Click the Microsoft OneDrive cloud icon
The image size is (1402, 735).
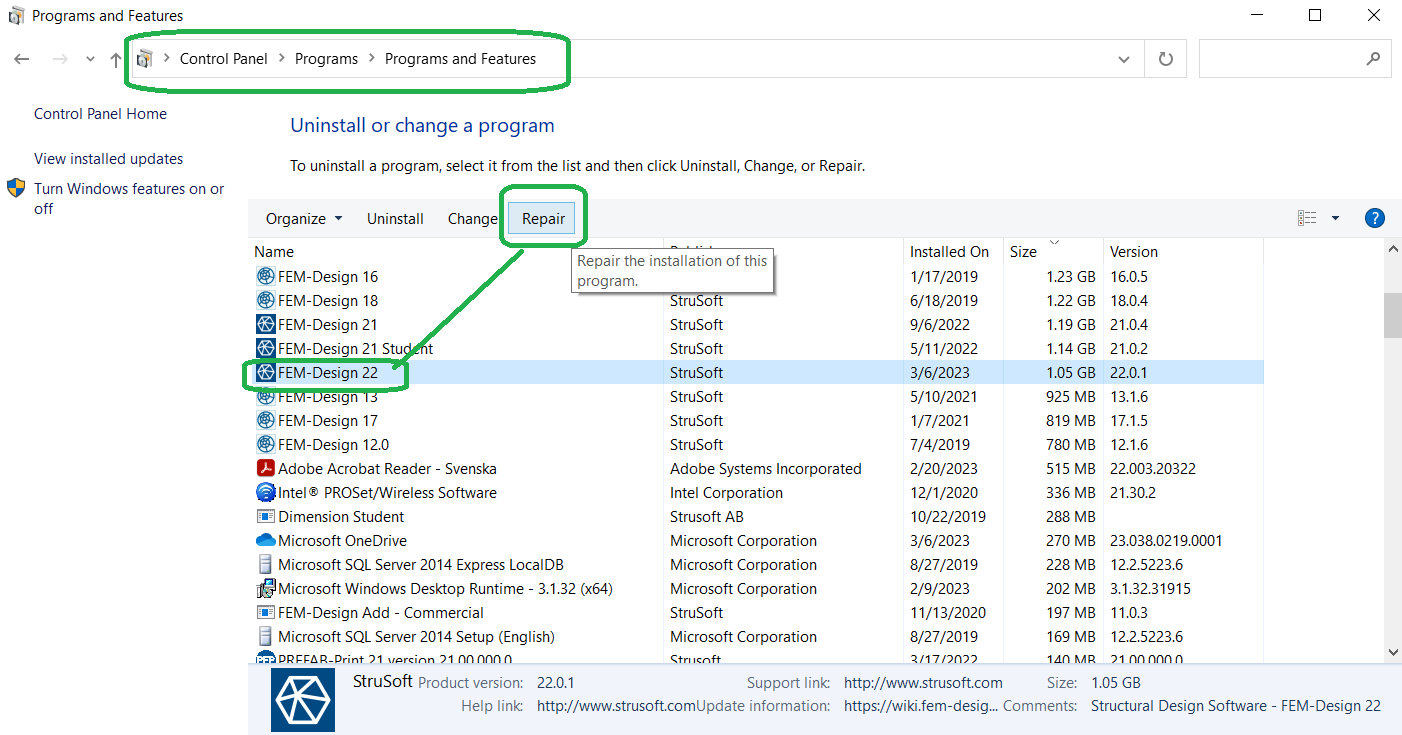pyautogui.click(x=265, y=541)
